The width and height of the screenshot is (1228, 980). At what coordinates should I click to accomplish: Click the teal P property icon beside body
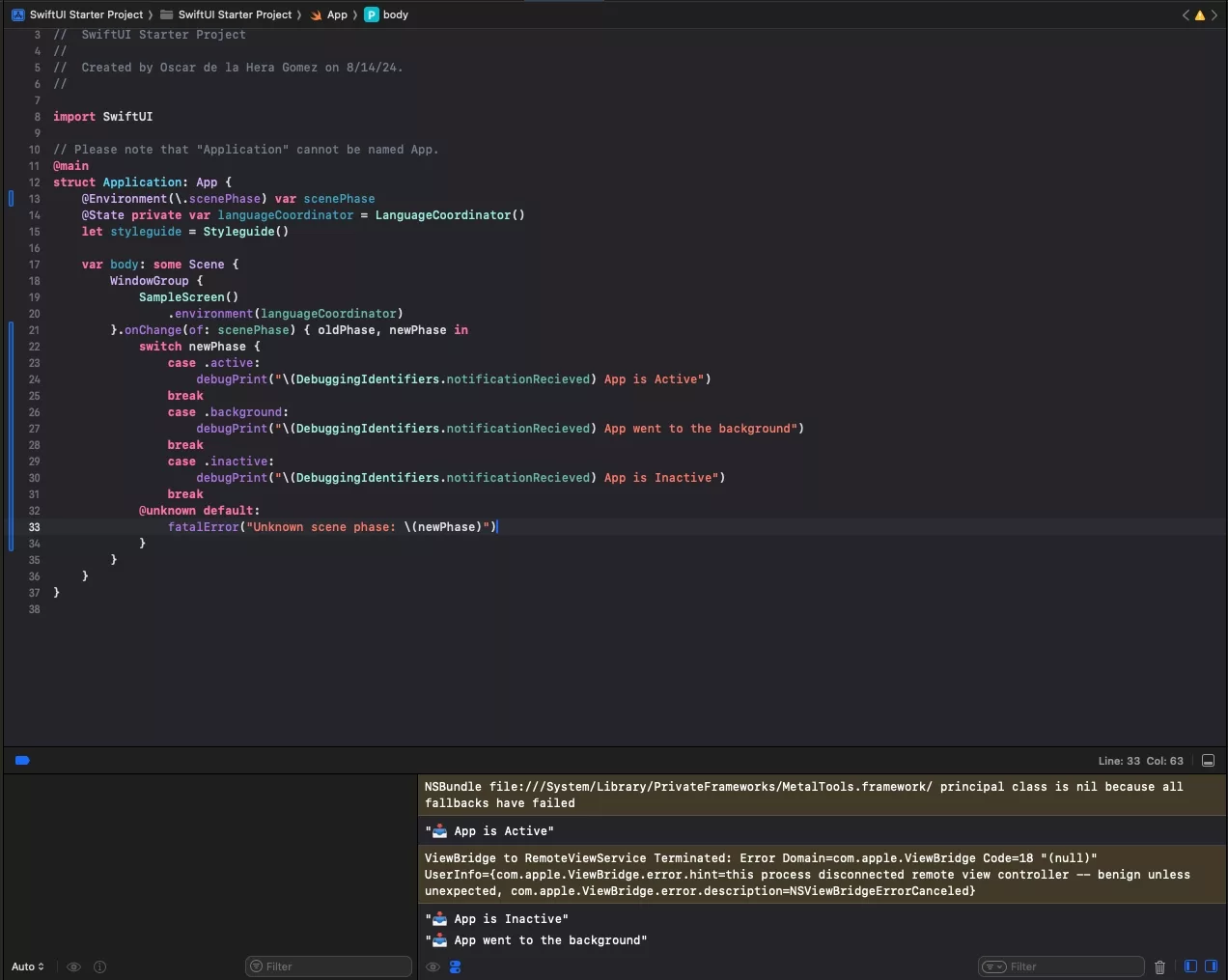pyautogui.click(x=372, y=14)
